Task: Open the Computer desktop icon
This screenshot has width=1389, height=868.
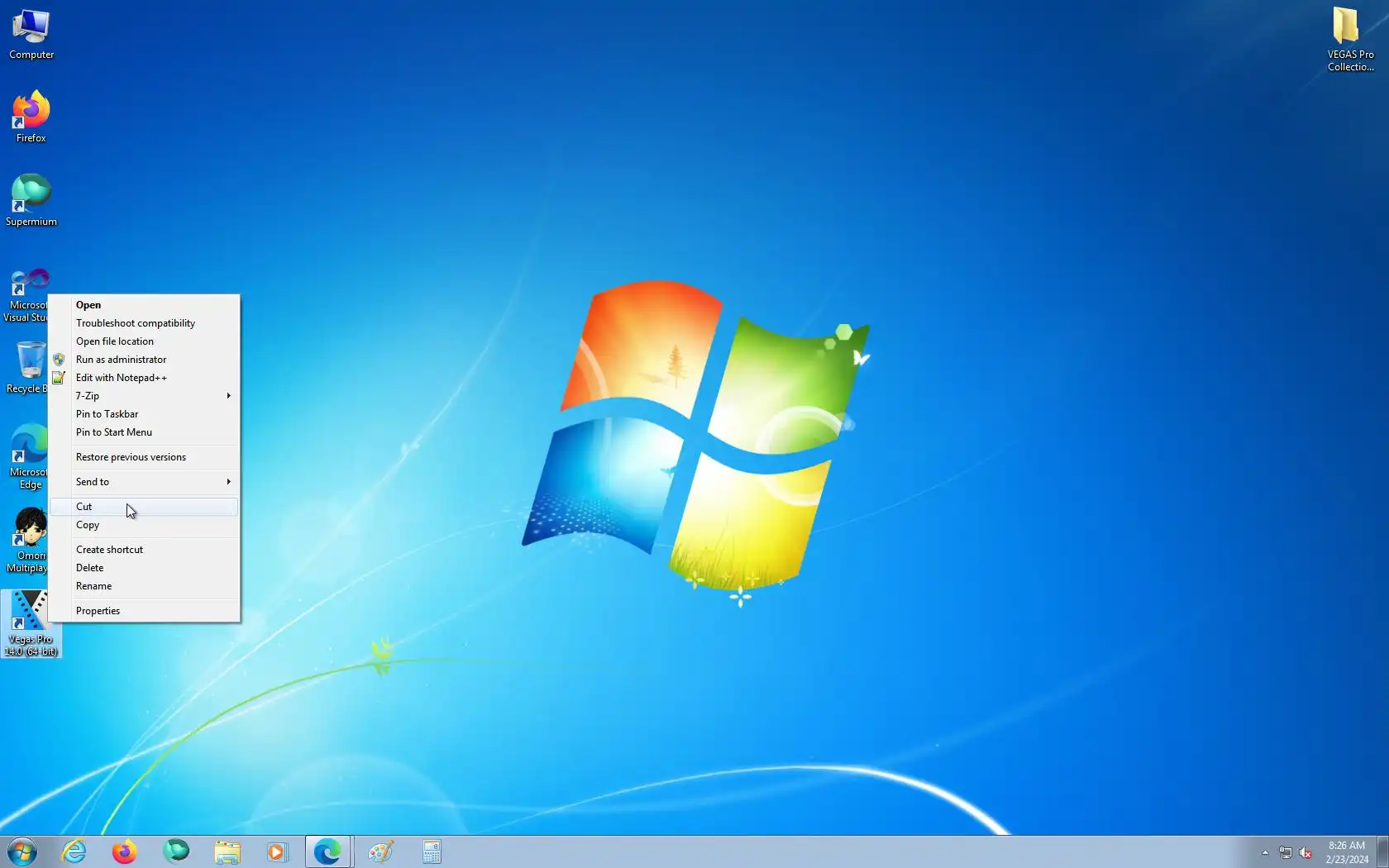Action: coord(31,35)
